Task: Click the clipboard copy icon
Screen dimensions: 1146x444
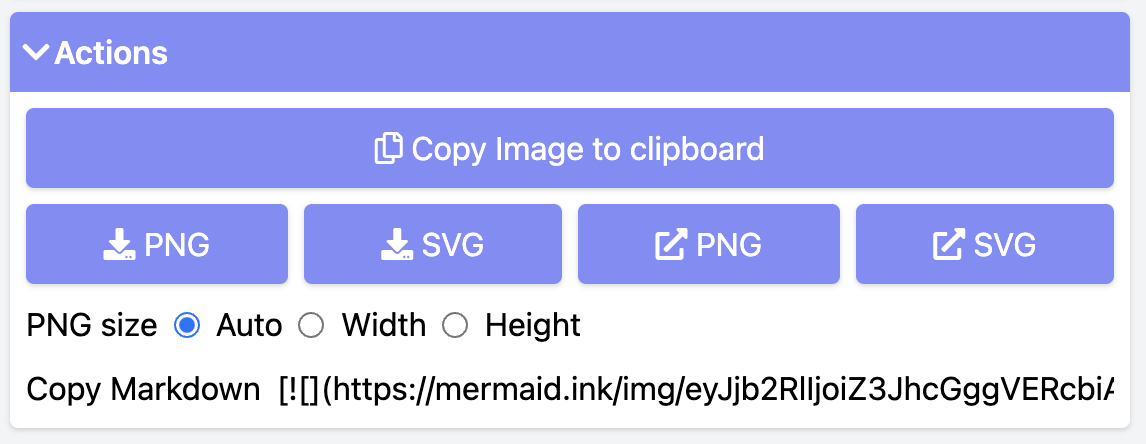Action: 389,148
